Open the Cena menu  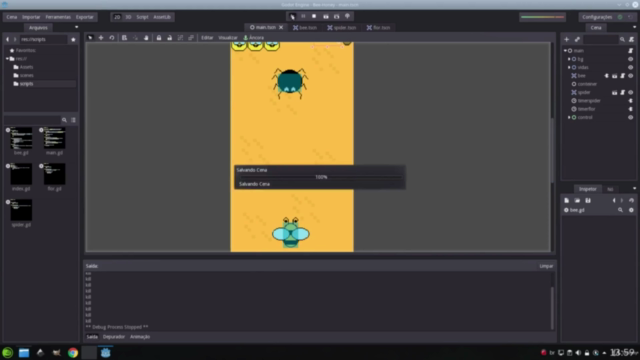pos(11,17)
